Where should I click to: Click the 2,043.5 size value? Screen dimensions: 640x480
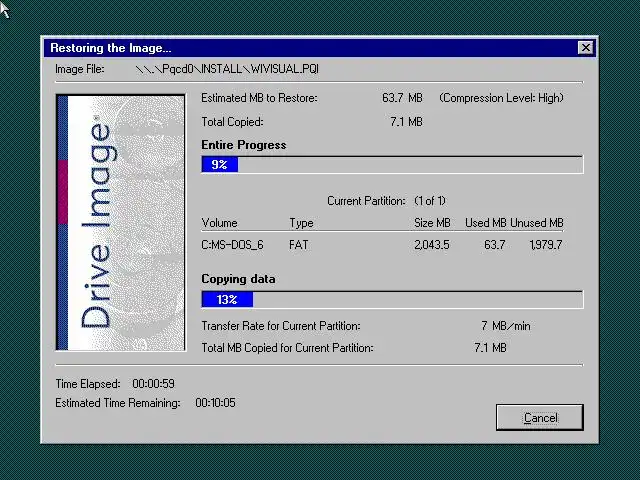pos(432,245)
